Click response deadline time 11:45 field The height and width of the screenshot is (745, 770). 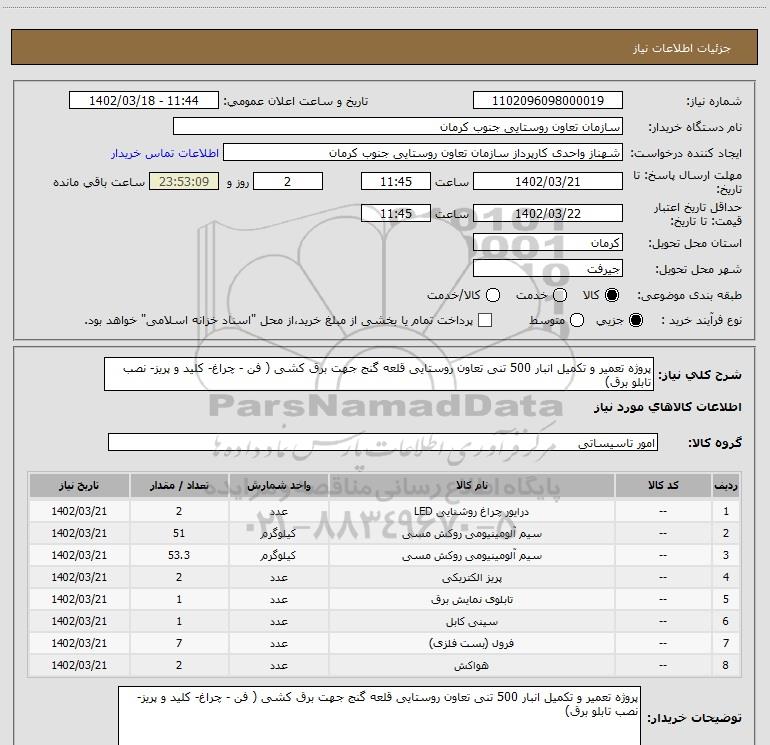(x=396, y=181)
